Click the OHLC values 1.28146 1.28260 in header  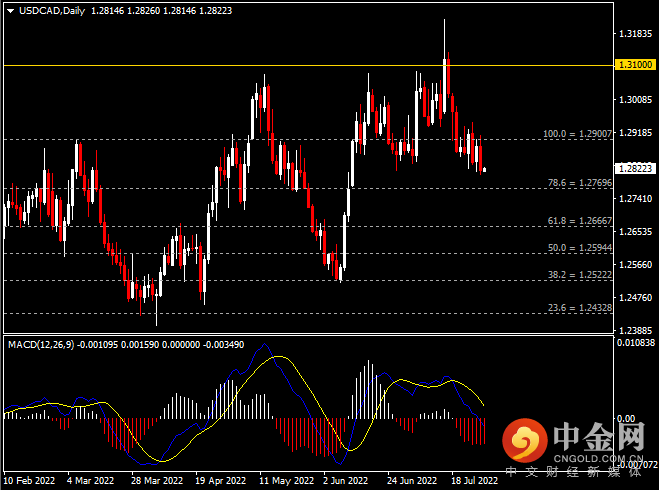tap(125, 11)
